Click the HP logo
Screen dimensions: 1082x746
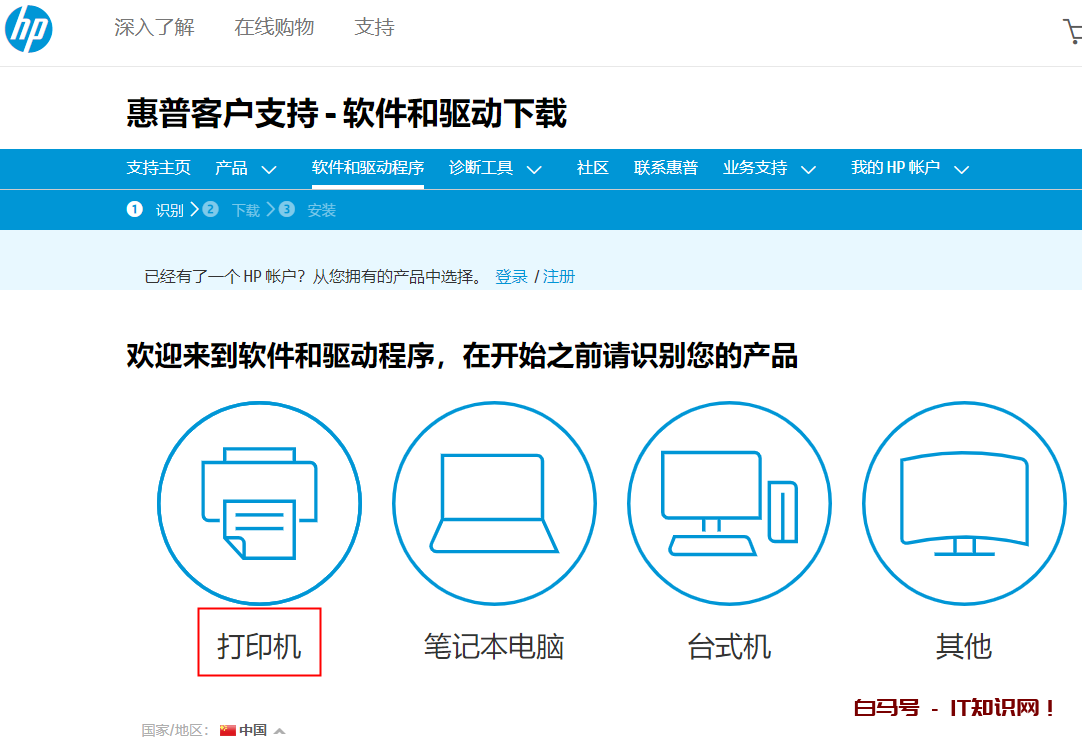pyautogui.click(x=28, y=29)
